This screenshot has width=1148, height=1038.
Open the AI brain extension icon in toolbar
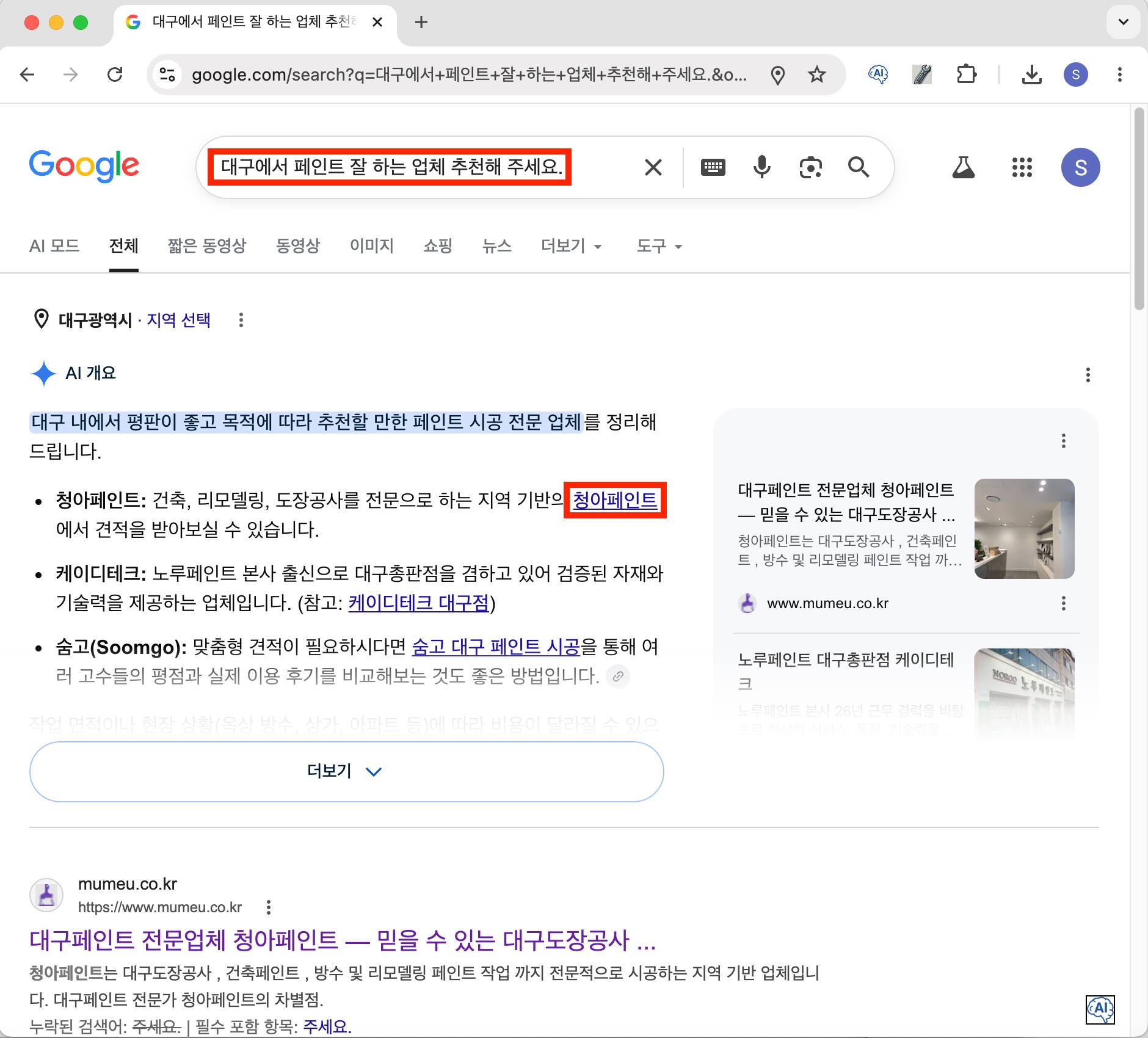tap(877, 74)
